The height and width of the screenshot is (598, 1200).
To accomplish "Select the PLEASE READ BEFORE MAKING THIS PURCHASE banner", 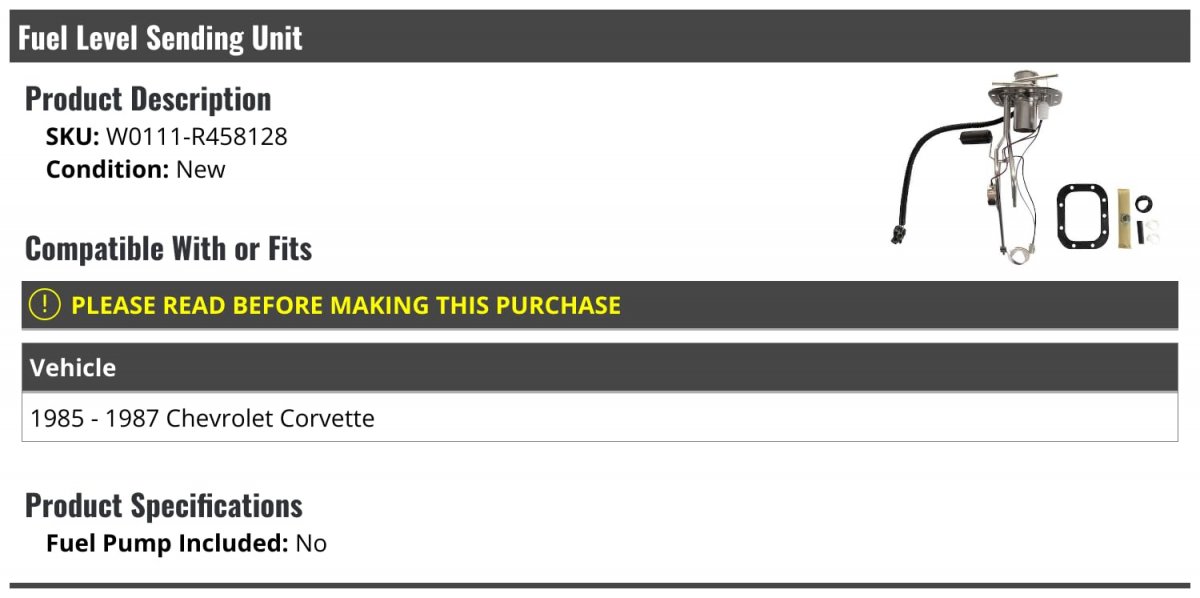I will pyautogui.click(x=600, y=305).
